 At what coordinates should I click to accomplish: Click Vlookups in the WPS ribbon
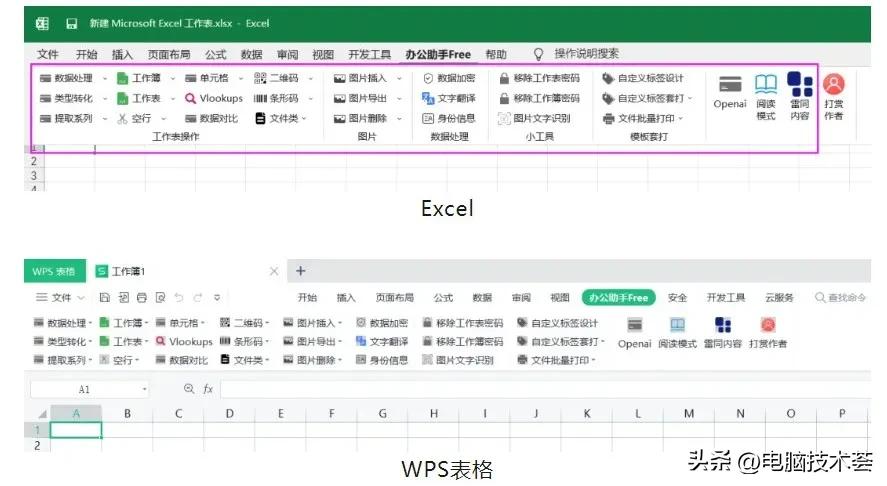click(x=184, y=342)
